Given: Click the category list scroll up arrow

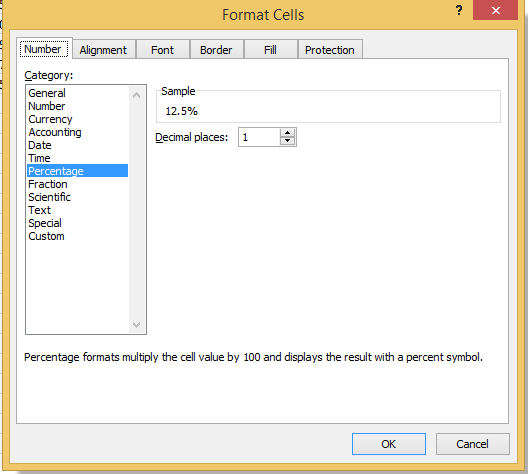Looking at the screenshot, I should (136, 95).
